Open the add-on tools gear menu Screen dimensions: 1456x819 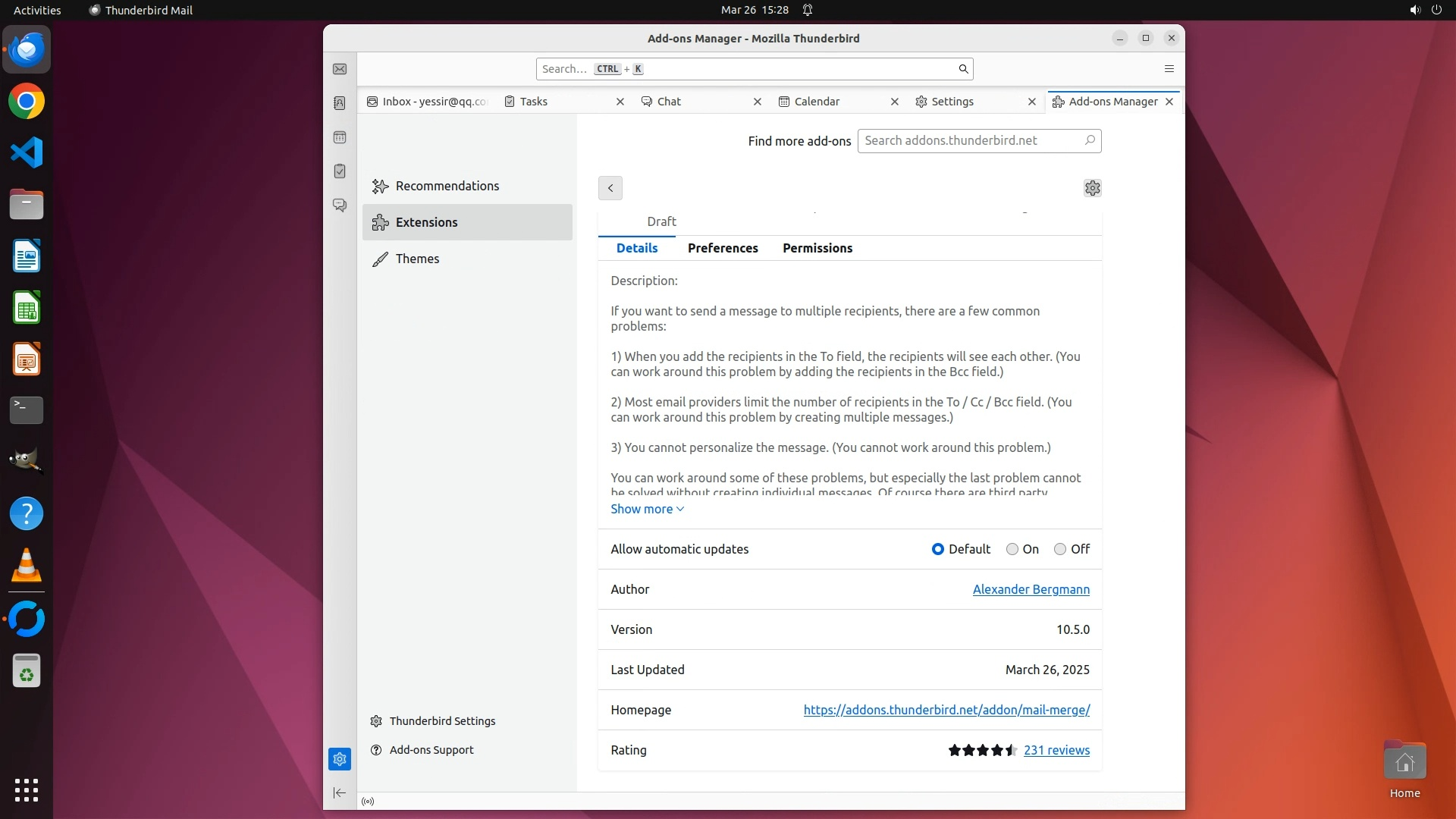pos(1092,188)
